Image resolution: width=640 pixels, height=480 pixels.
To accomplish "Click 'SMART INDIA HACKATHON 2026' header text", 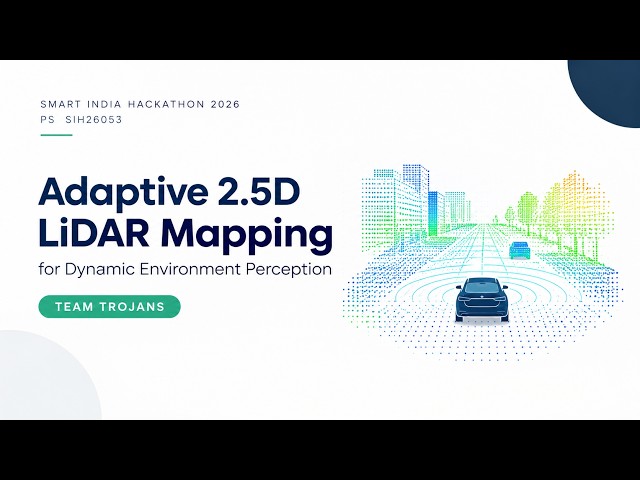I will tap(140, 104).
